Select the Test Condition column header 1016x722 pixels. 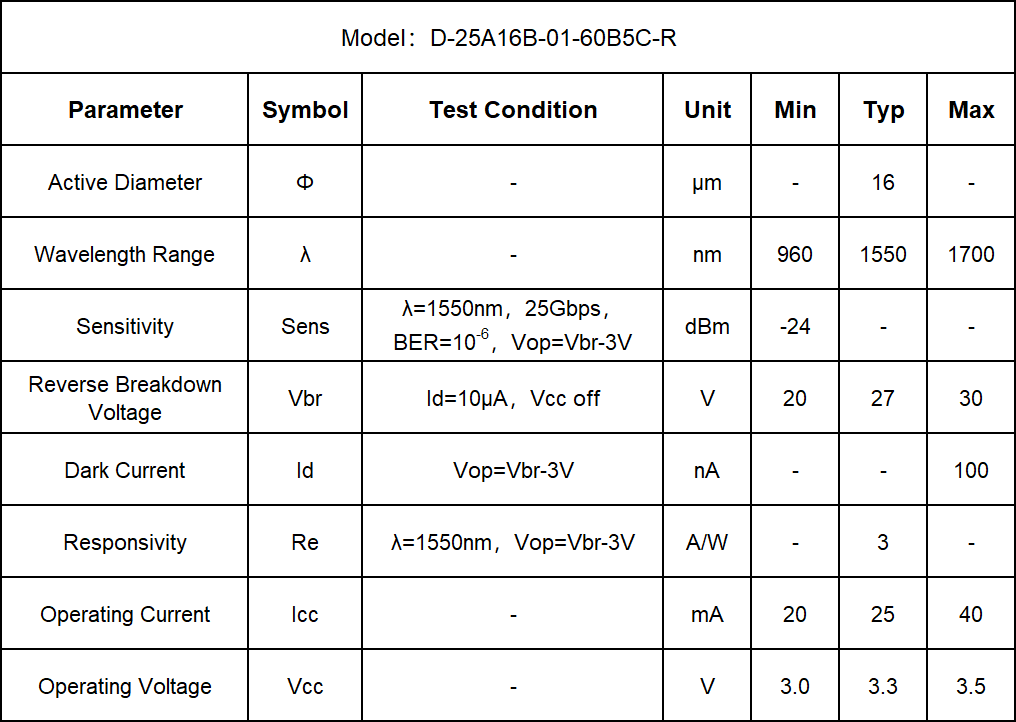pyautogui.click(x=513, y=110)
